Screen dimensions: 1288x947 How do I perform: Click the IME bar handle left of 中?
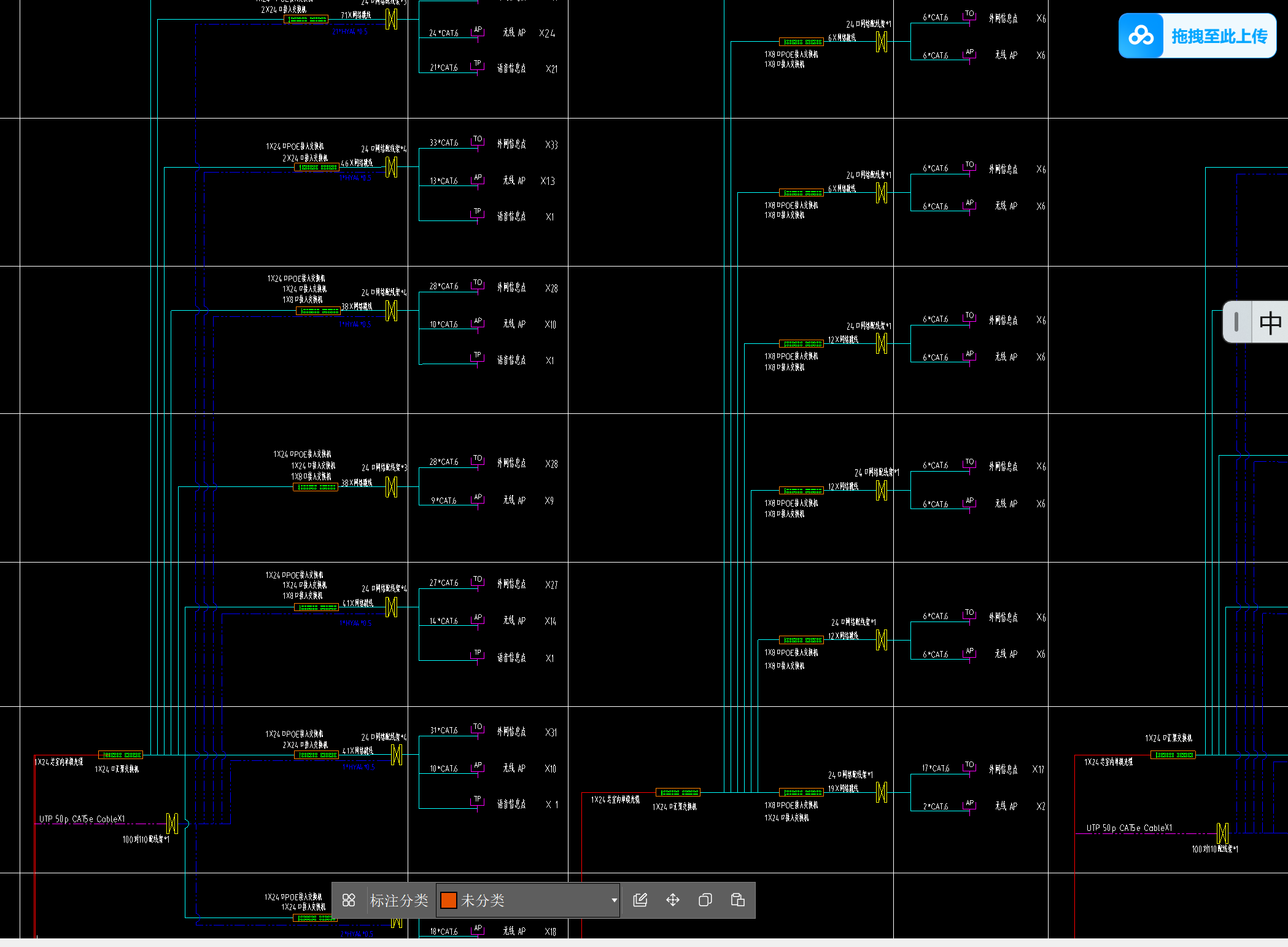1236,322
